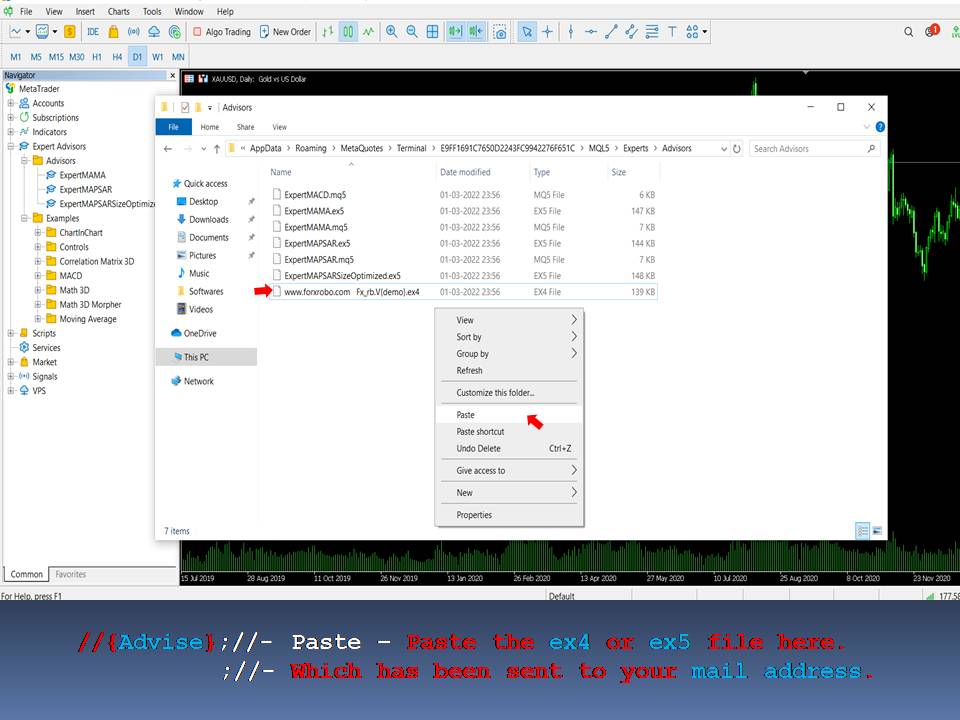Click the Algo Trading toolbar button
This screenshot has height=720, width=960.
point(222,32)
